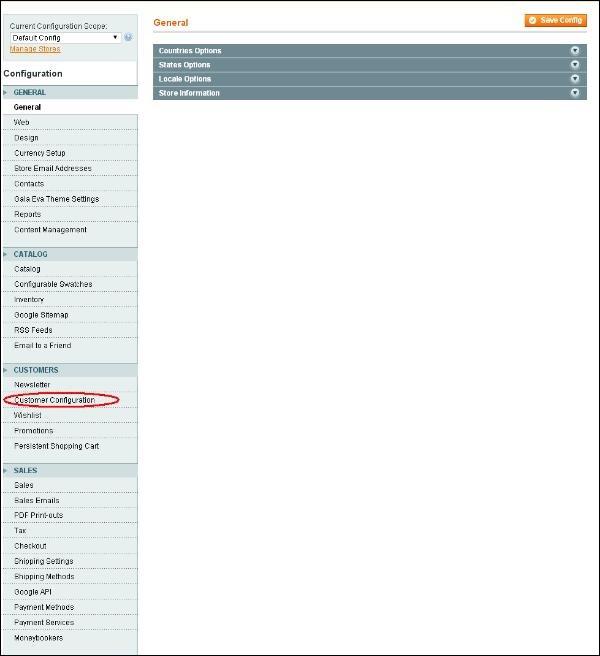This screenshot has width=600, height=656.
Task: Go to Checkout configuration
Action: [x=30, y=546]
